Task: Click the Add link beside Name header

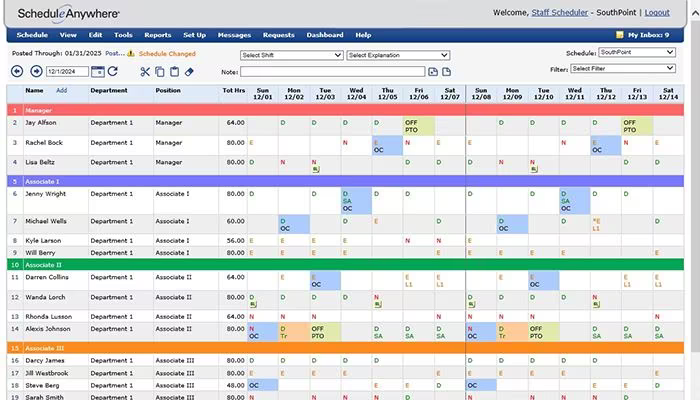Action: 62,90
